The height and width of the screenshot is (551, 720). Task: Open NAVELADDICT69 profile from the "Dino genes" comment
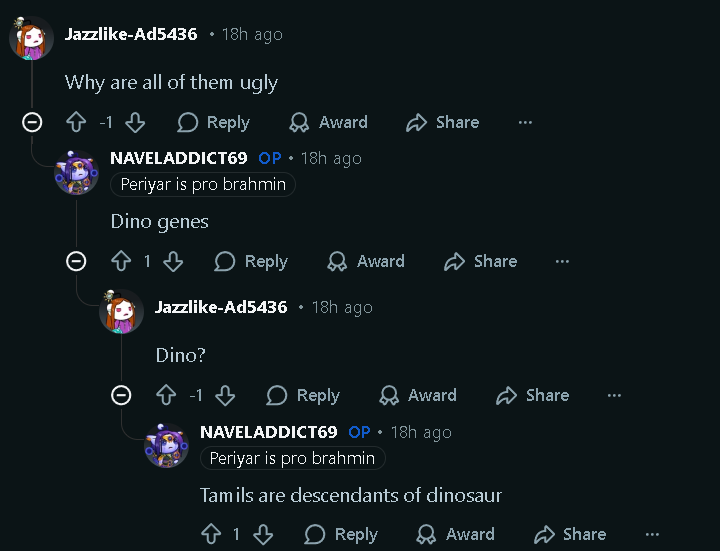click(x=179, y=158)
